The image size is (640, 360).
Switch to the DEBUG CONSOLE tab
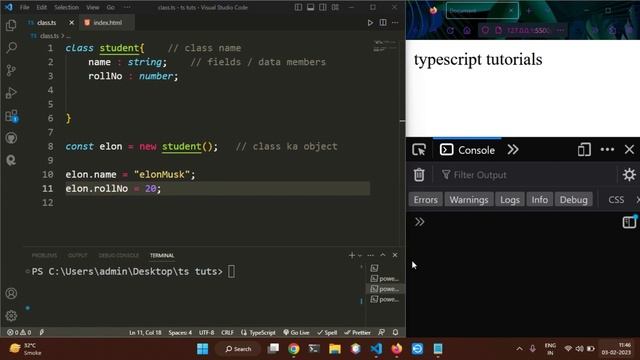[118, 256]
